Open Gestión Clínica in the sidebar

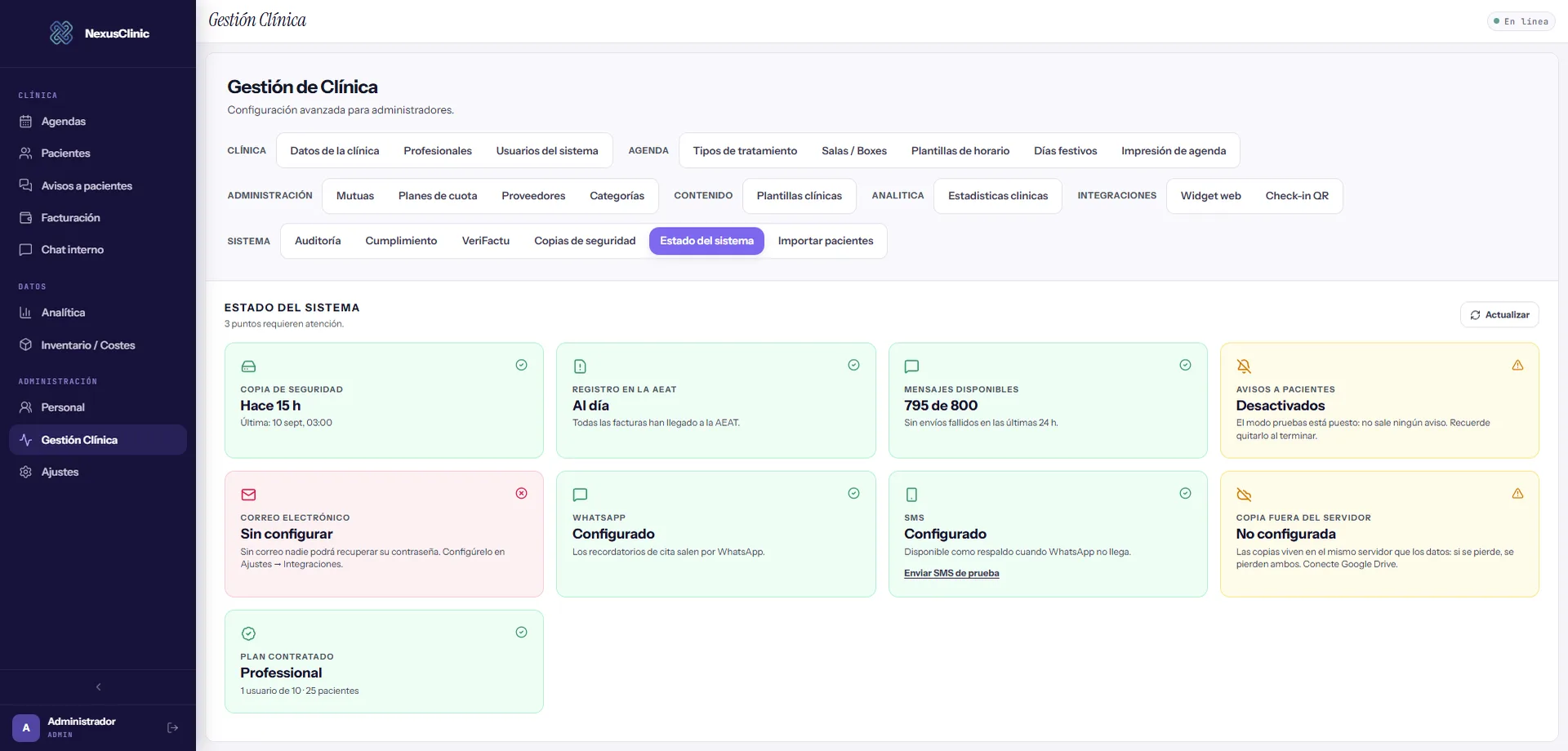pos(98,439)
